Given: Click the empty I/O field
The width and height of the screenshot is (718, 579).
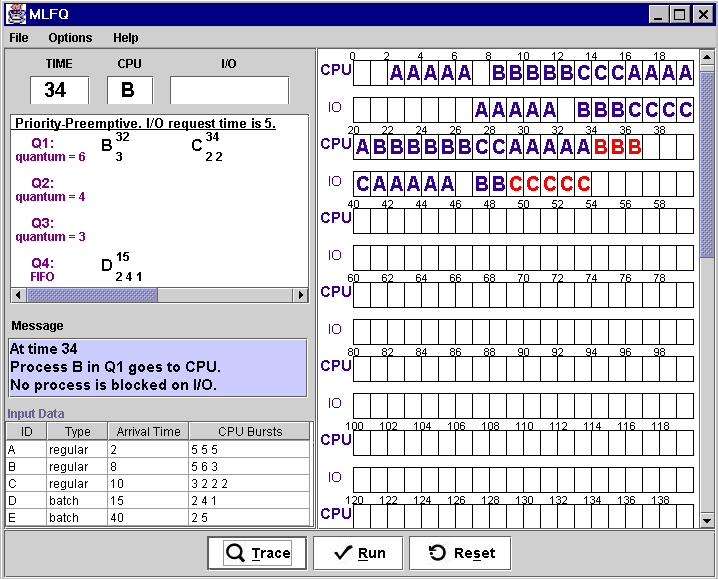Looking at the screenshot, I should pyautogui.click(x=229, y=90).
